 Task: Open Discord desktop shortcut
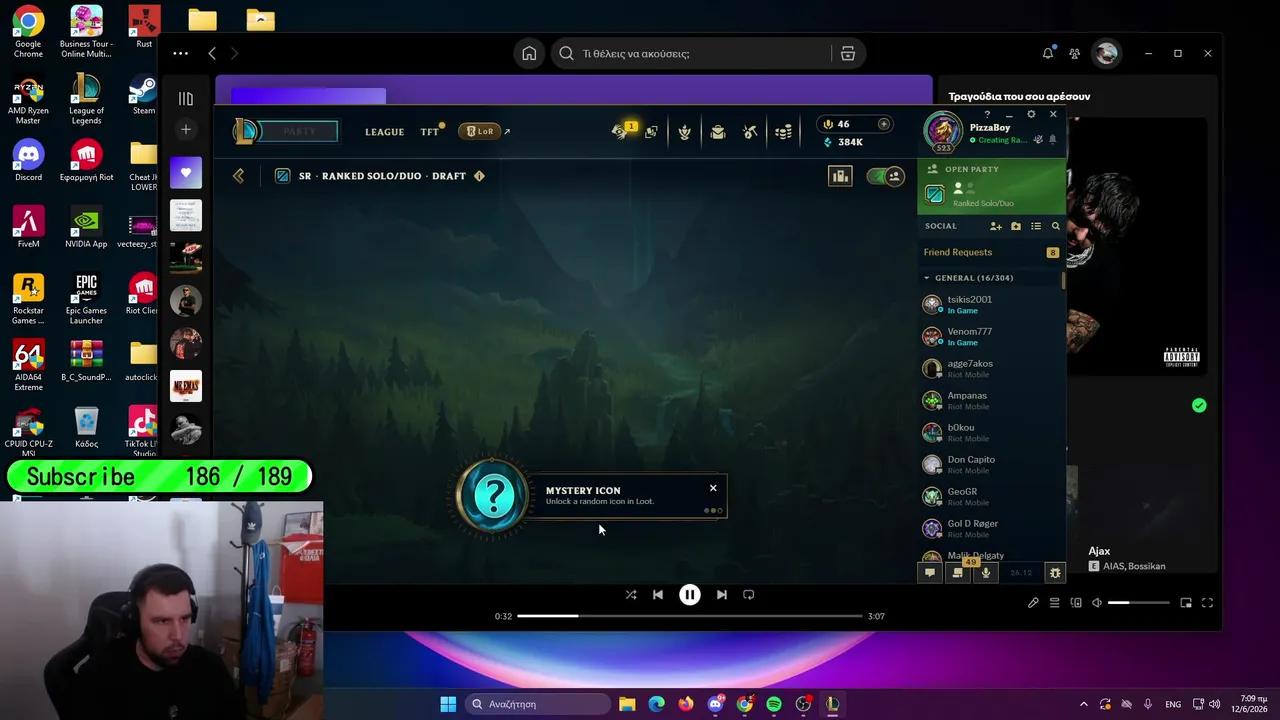pyautogui.click(x=28, y=162)
